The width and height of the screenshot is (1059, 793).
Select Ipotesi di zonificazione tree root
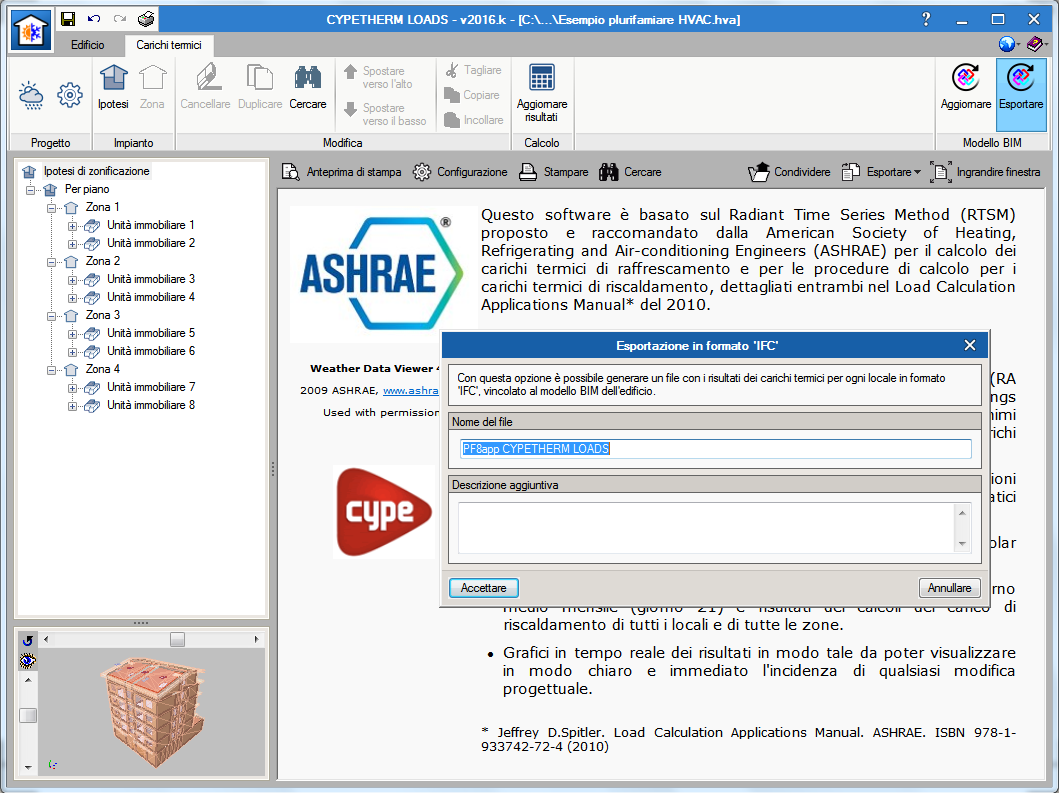click(97, 171)
